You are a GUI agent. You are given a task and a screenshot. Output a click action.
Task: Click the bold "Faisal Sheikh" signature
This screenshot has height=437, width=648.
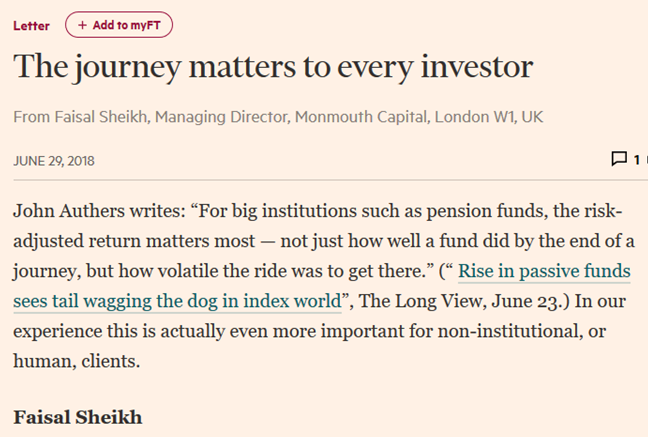pyautogui.click(x=78, y=417)
